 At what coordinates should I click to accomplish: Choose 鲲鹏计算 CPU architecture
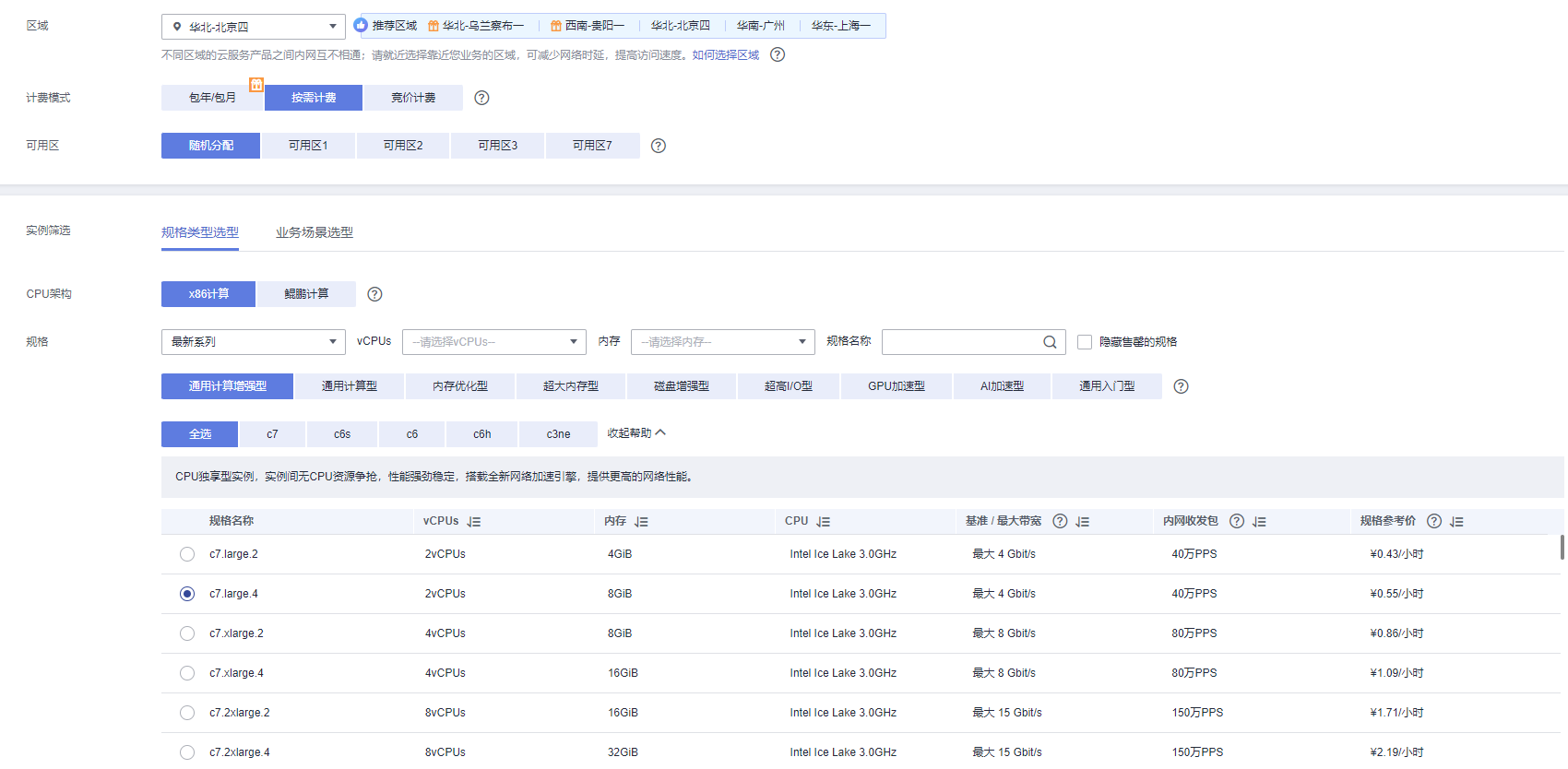pyautogui.click(x=306, y=294)
